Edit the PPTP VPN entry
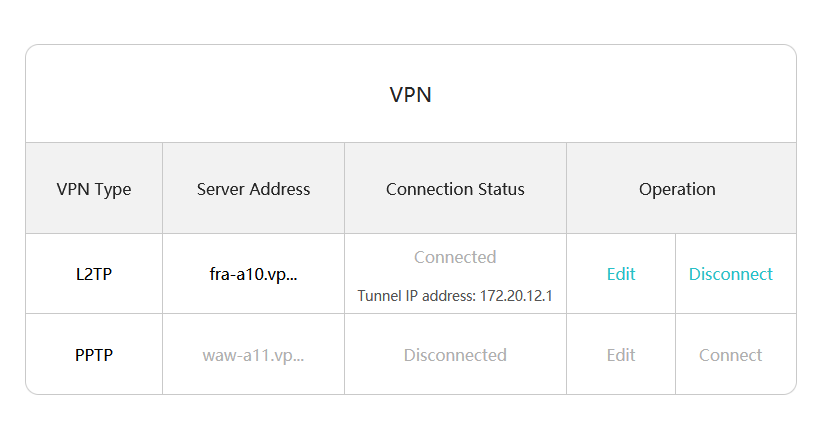 (x=621, y=355)
